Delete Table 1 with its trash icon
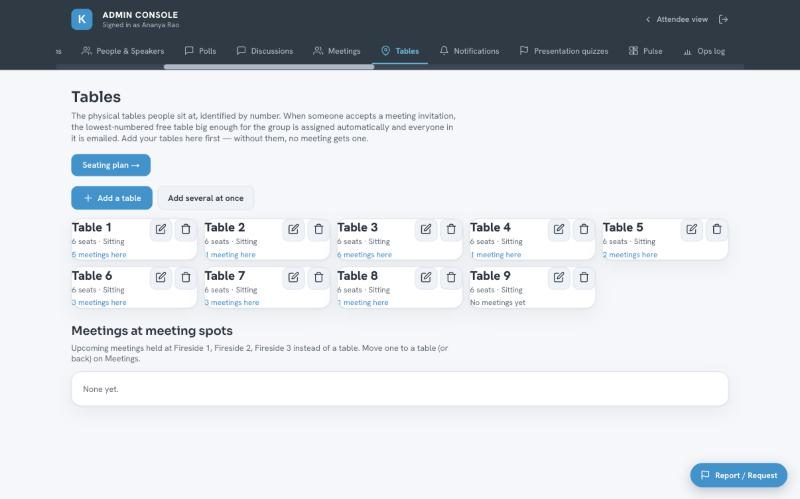Image resolution: width=800 pixels, height=499 pixels. 186,229
